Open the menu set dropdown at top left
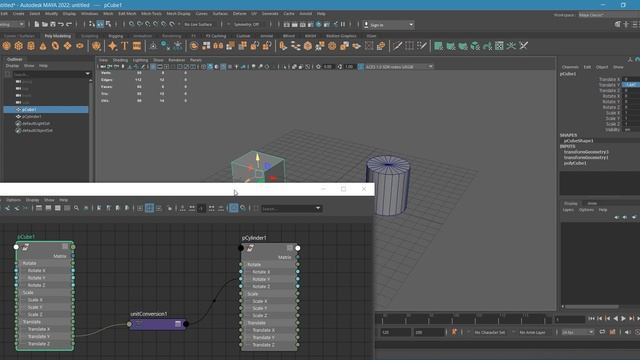This screenshot has height=360, width=640. coord(12,24)
